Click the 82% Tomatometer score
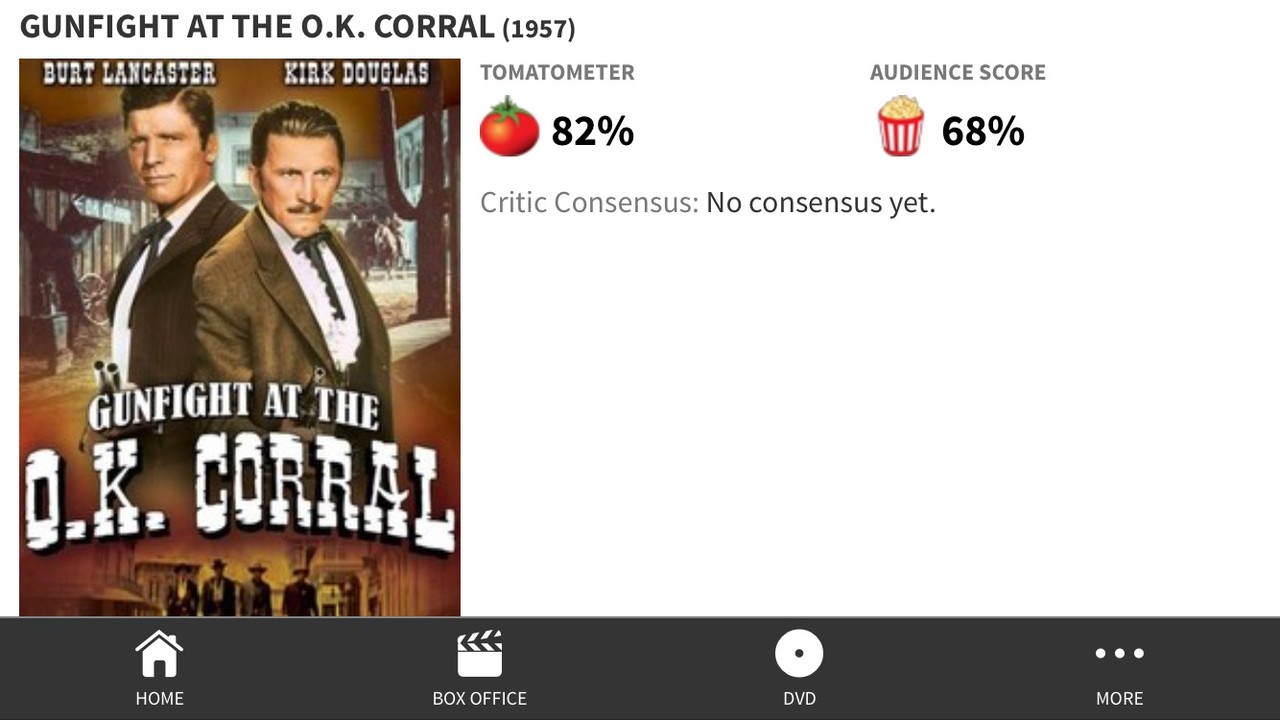 [x=593, y=131]
